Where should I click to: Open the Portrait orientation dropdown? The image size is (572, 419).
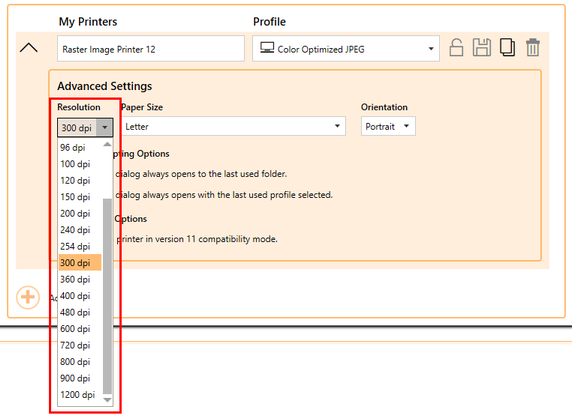click(388, 126)
